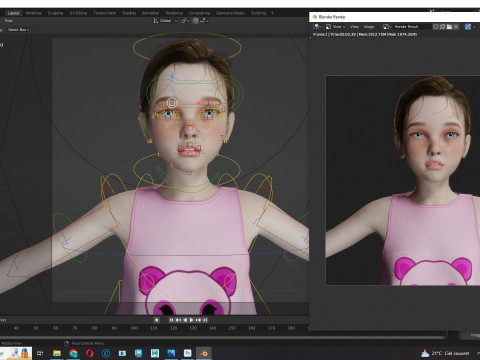Open the first View dropdown in render window

(339, 27)
